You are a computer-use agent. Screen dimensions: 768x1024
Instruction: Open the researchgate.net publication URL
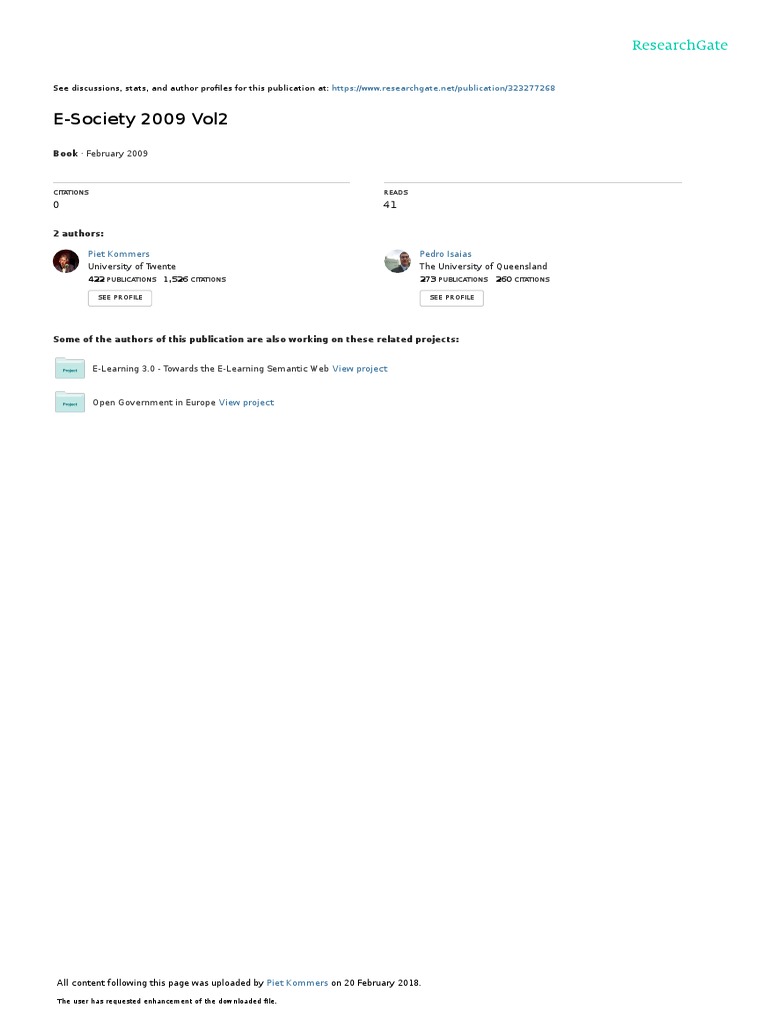pos(443,88)
